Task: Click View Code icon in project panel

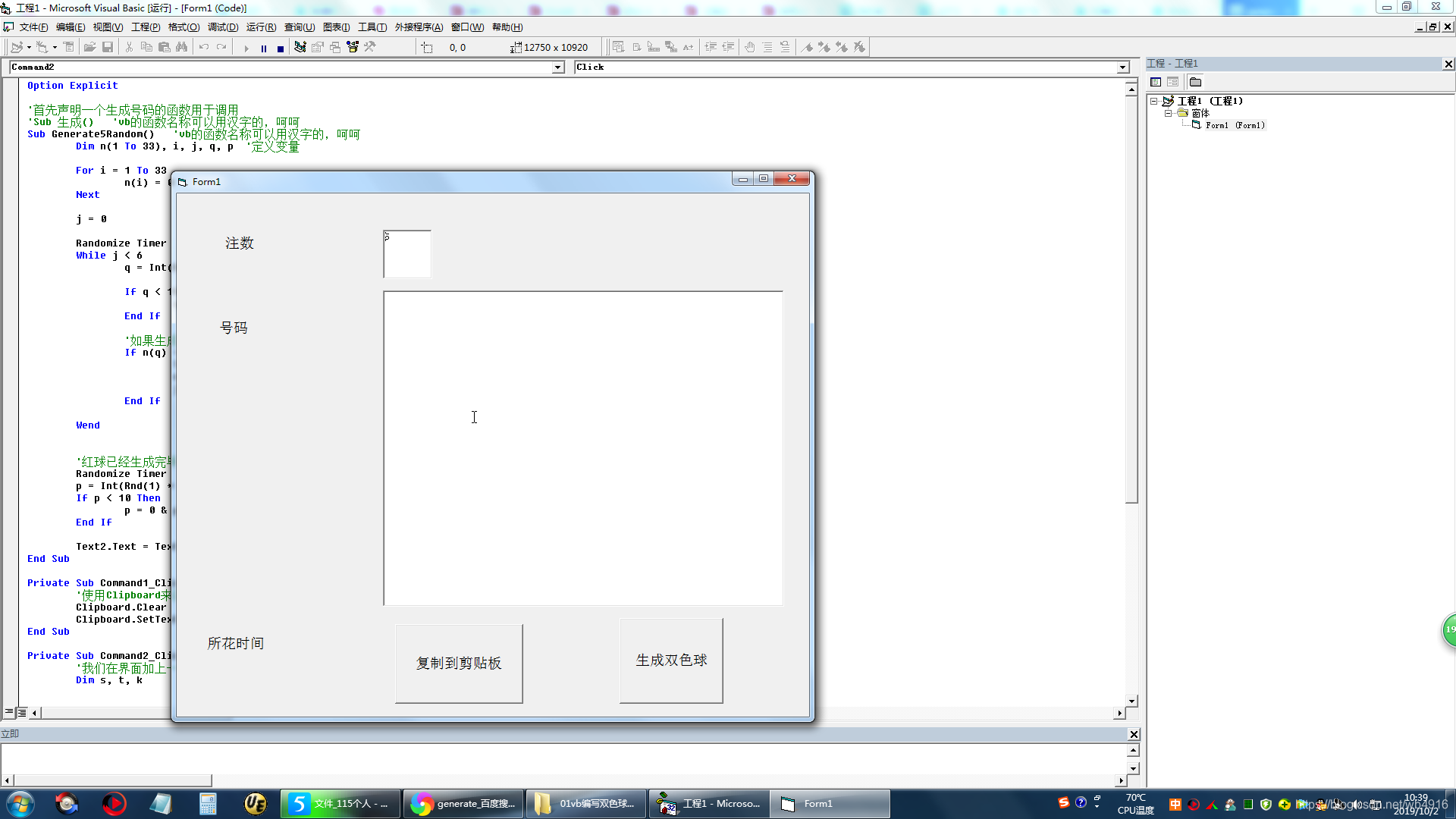Action: click(1156, 82)
